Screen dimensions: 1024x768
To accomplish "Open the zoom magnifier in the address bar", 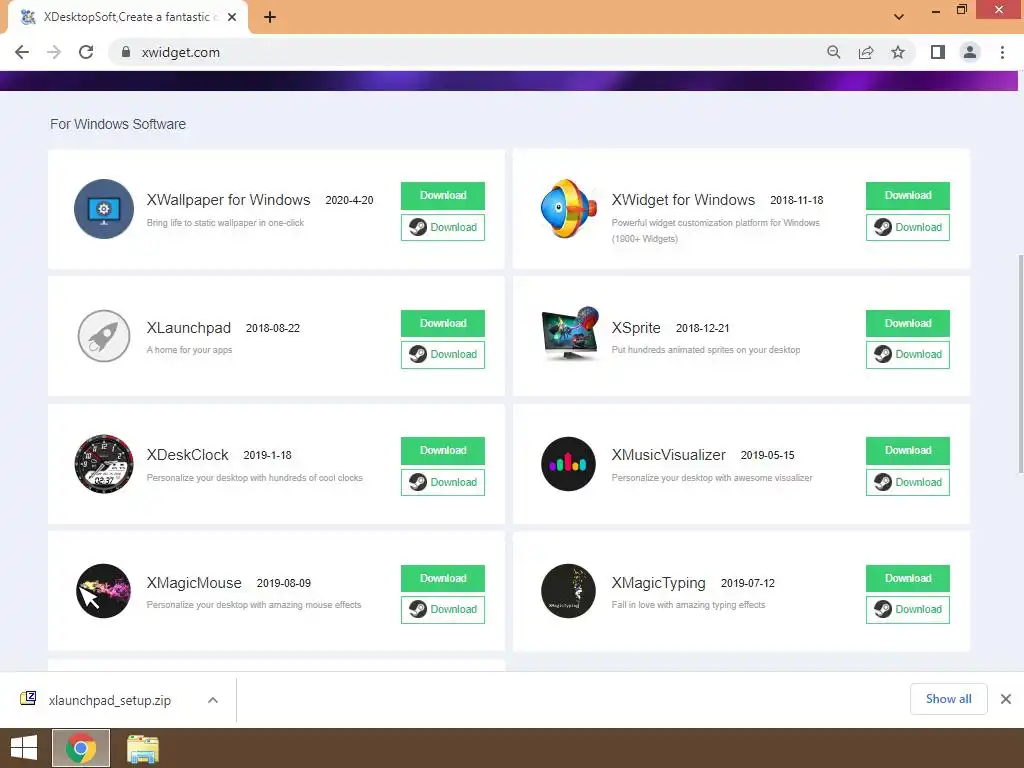I will coord(833,52).
